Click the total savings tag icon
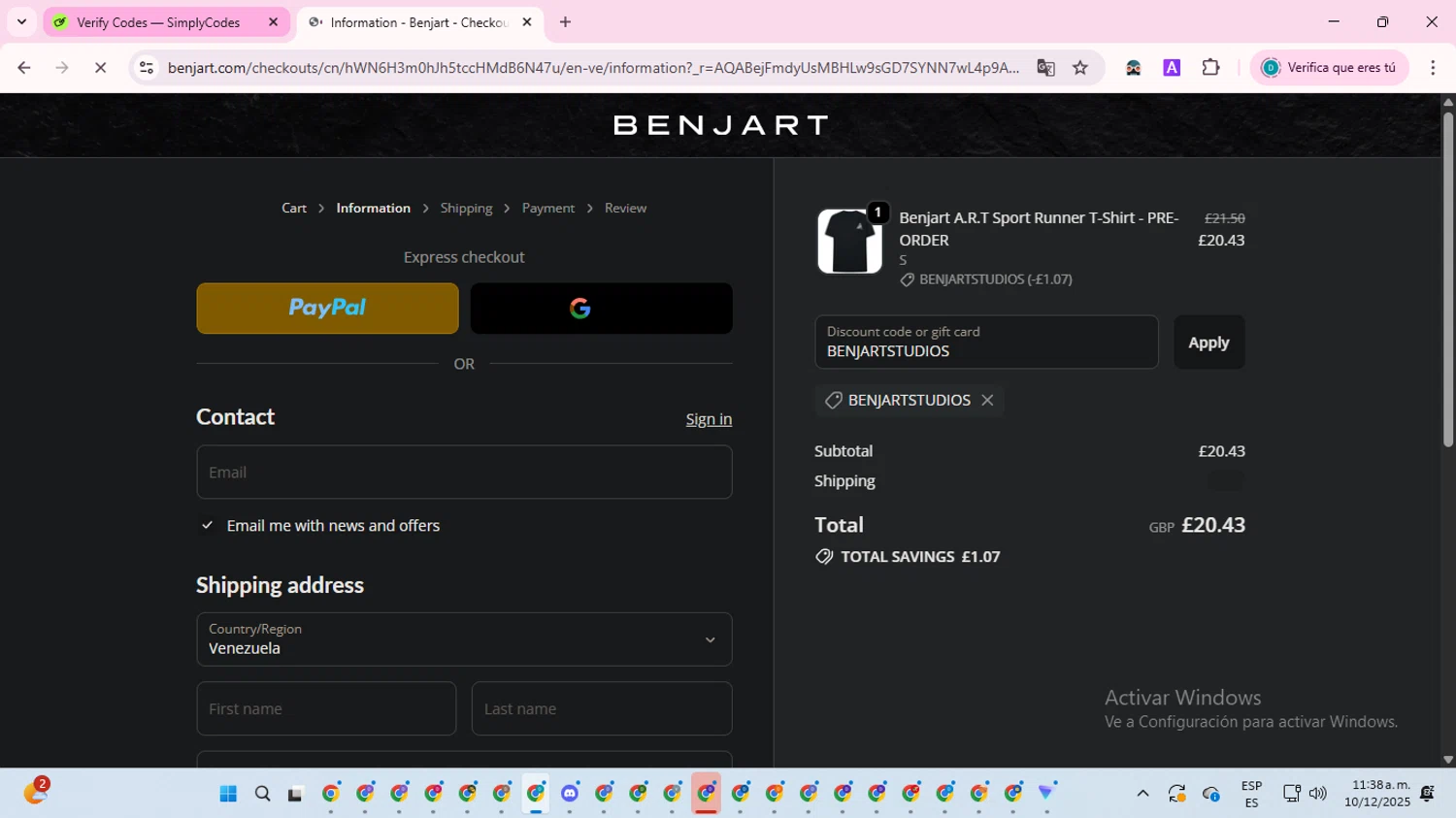1456x818 pixels. pyautogui.click(x=824, y=557)
